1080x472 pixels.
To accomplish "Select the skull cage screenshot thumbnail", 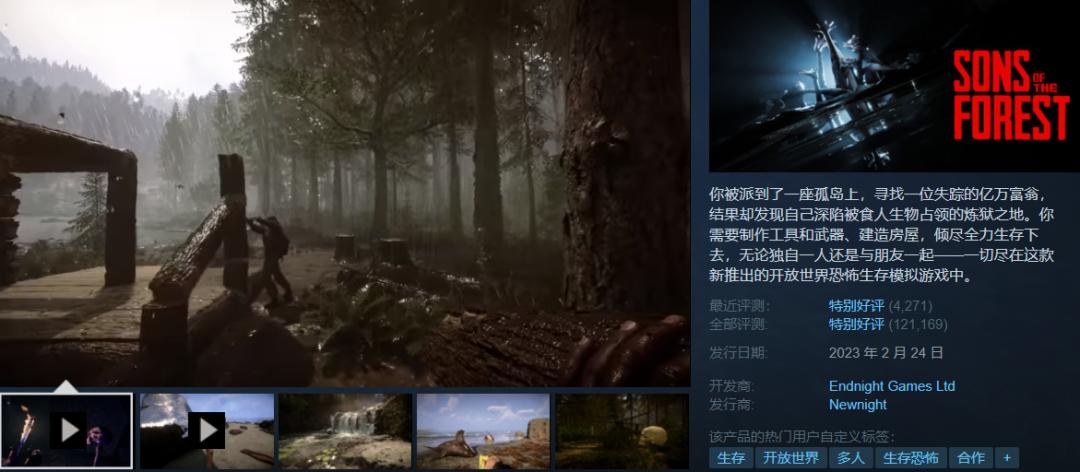I will tap(622, 431).
